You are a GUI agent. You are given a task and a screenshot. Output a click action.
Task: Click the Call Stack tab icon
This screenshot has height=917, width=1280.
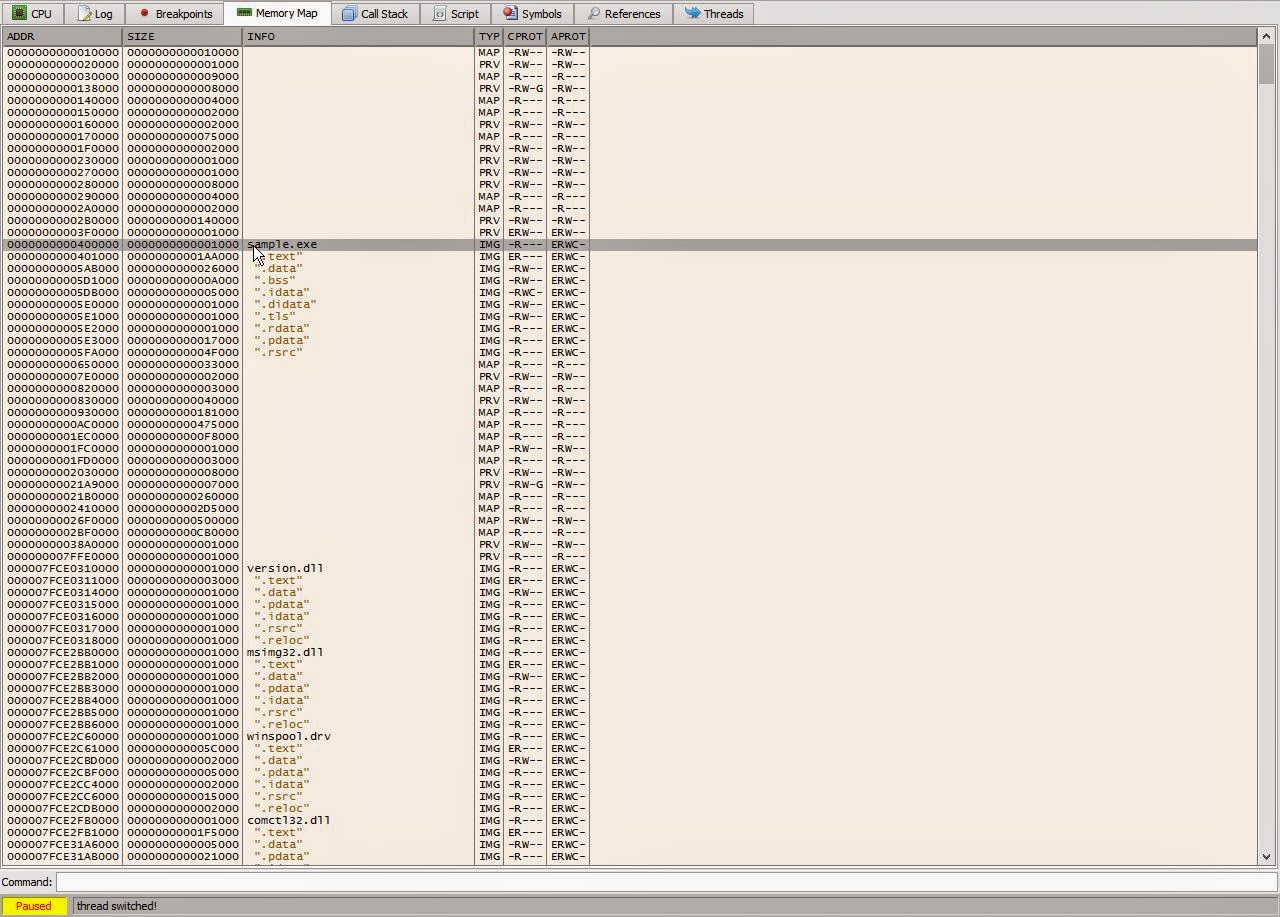(x=348, y=14)
